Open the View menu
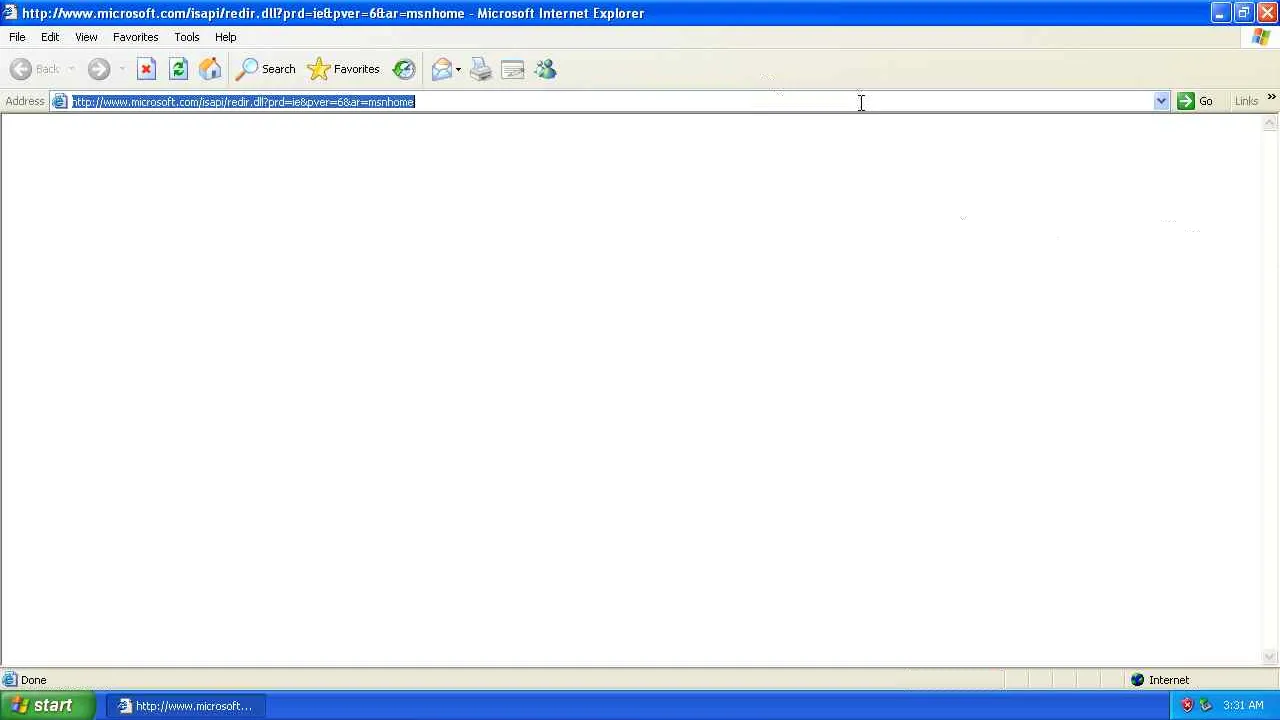 tap(86, 37)
